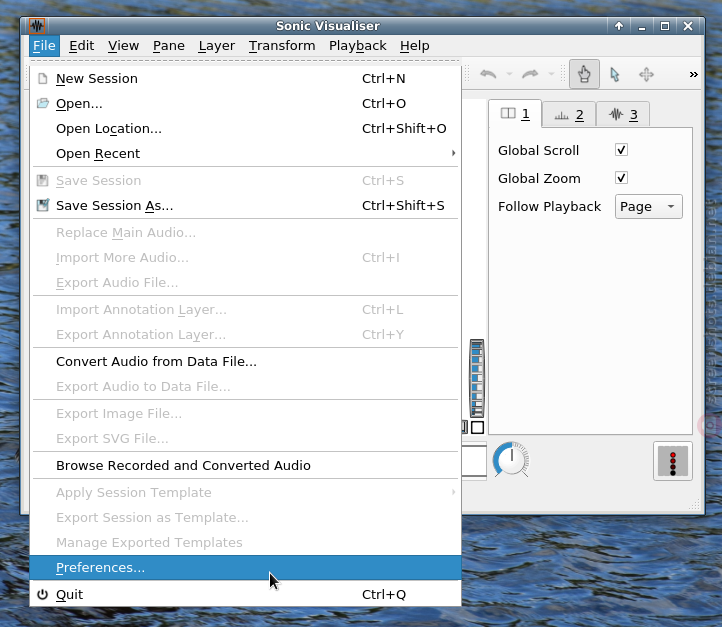The width and height of the screenshot is (722, 627).
Task: Click the Redo arrow icon
Action: [530, 74]
